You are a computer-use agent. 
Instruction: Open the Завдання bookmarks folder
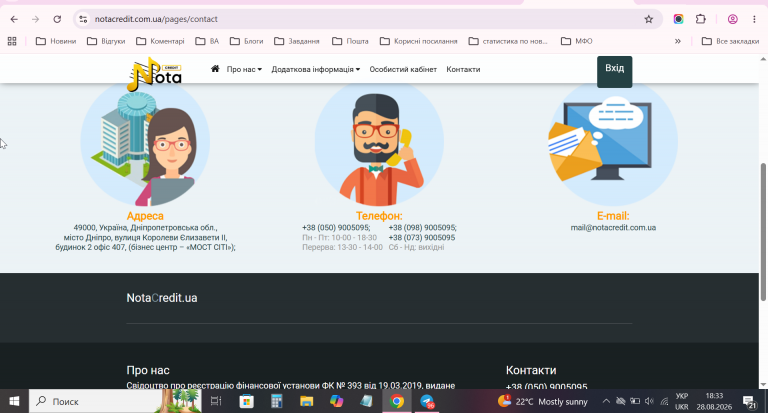pyautogui.click(x=296, y=41)
